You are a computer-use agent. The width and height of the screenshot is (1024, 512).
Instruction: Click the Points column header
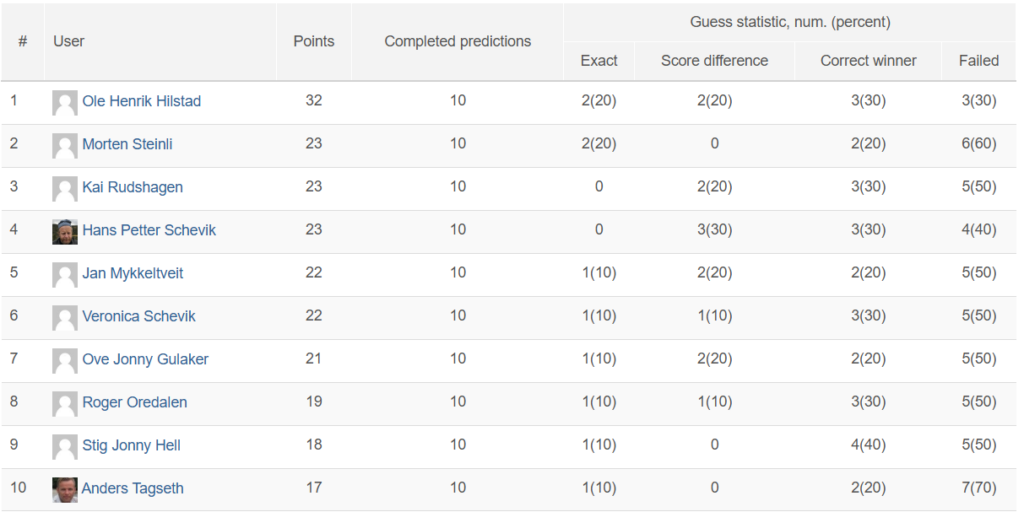click(313, 42)
